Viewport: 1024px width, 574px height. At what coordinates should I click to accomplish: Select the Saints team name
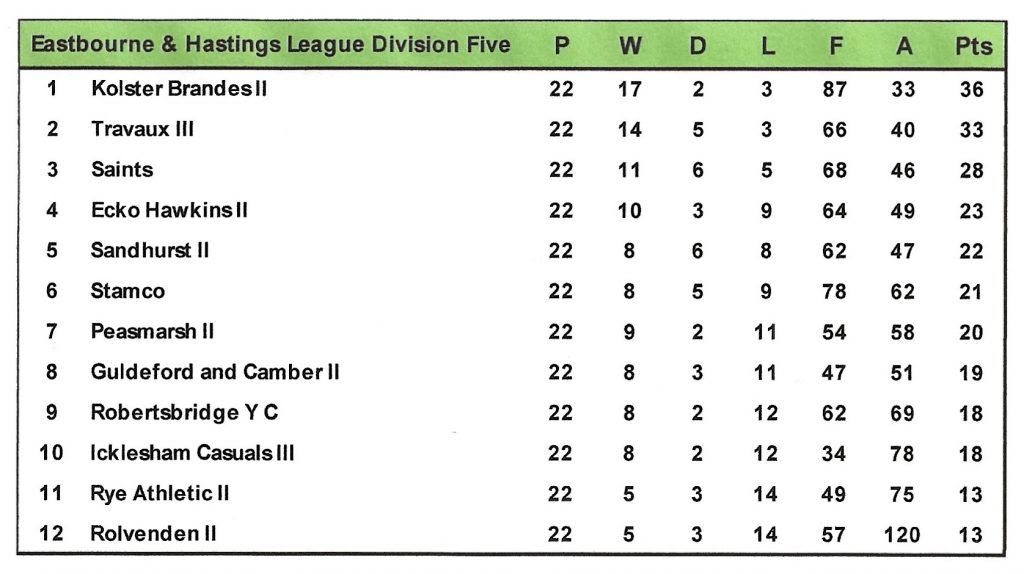click(x=122, y=169)
